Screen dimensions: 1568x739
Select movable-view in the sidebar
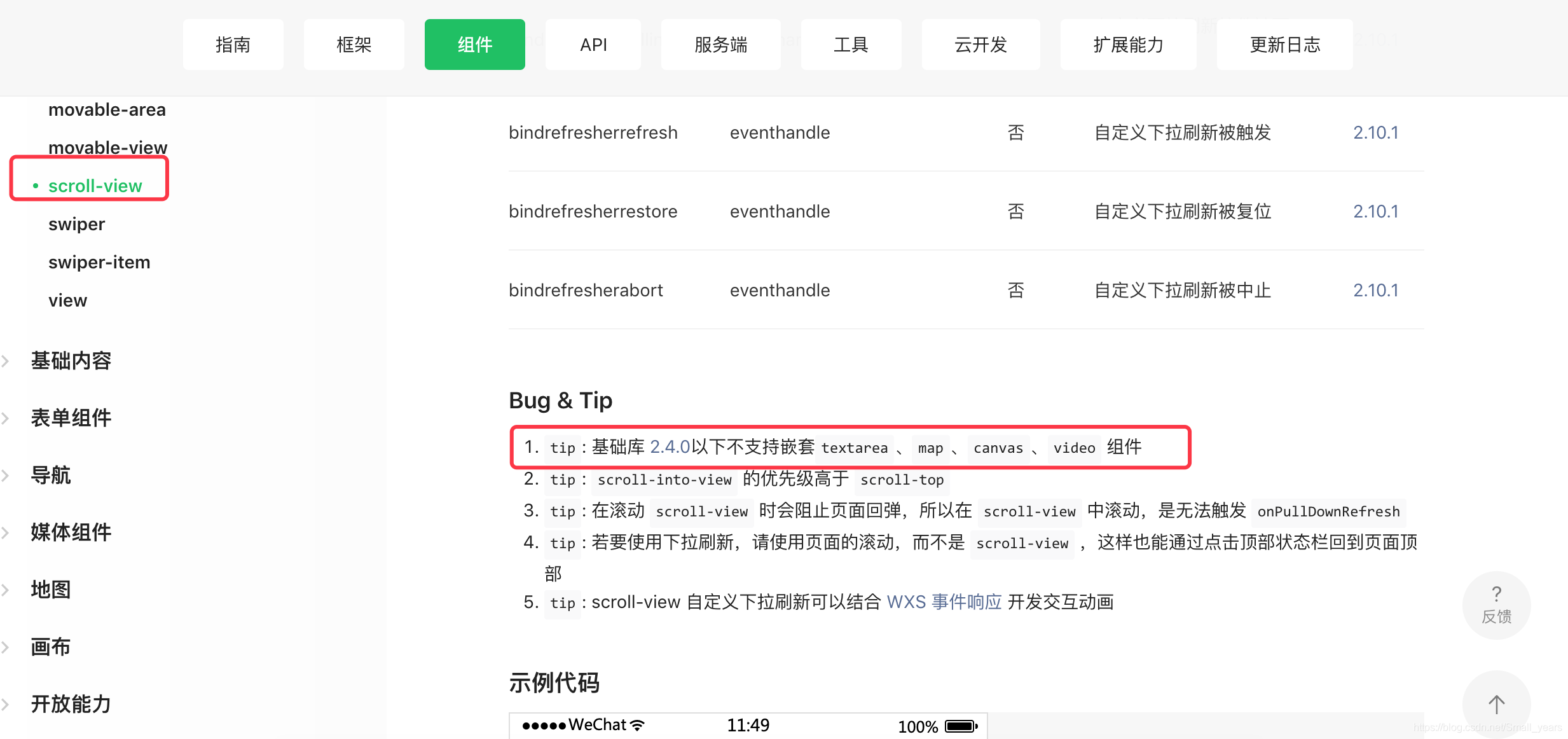click(x=107, y=147)
